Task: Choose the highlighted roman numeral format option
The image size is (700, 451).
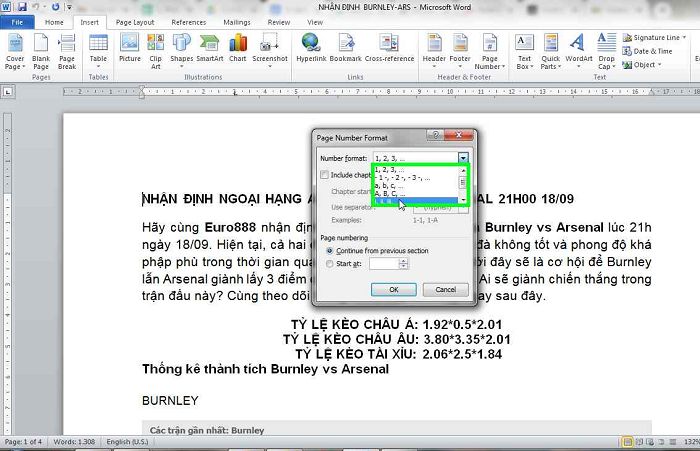Action: point(416,201)
